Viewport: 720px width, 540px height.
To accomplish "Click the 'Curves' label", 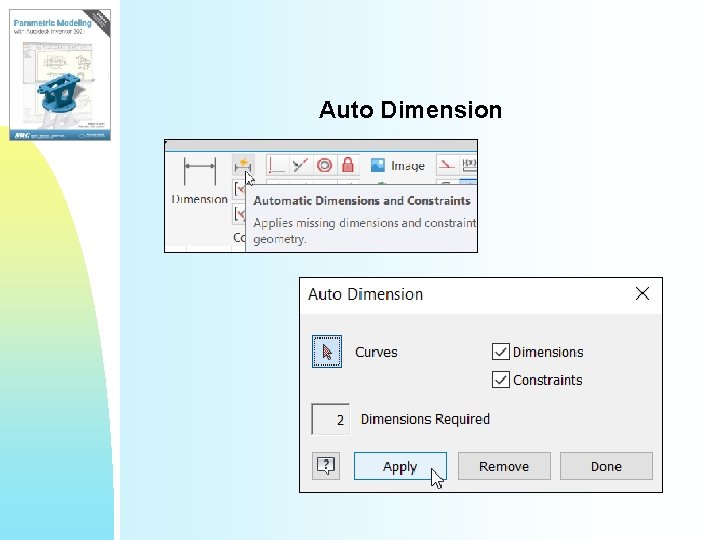I will 376,352.
